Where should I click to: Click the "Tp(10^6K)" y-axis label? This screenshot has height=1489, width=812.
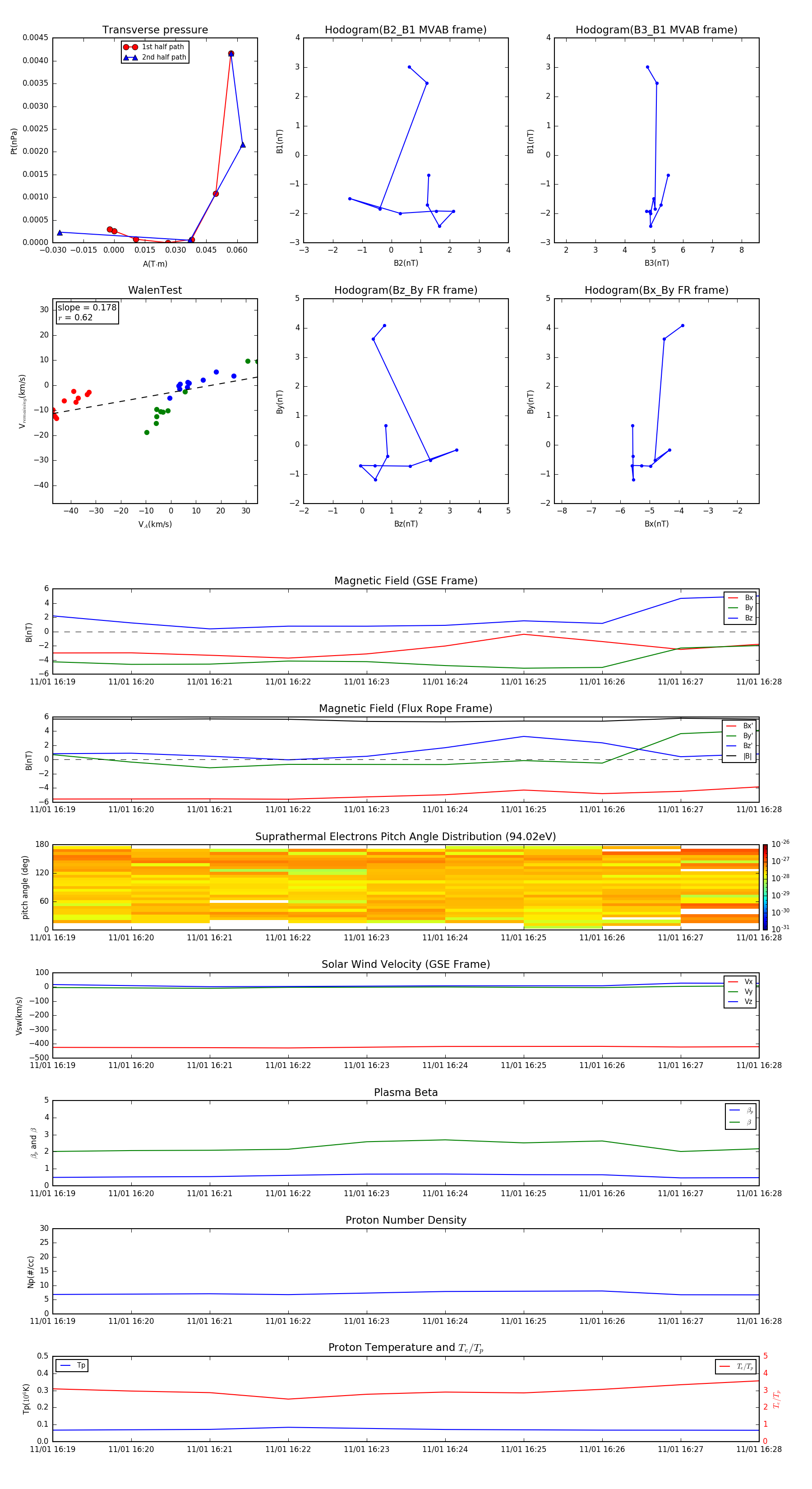coord(26,1399)
